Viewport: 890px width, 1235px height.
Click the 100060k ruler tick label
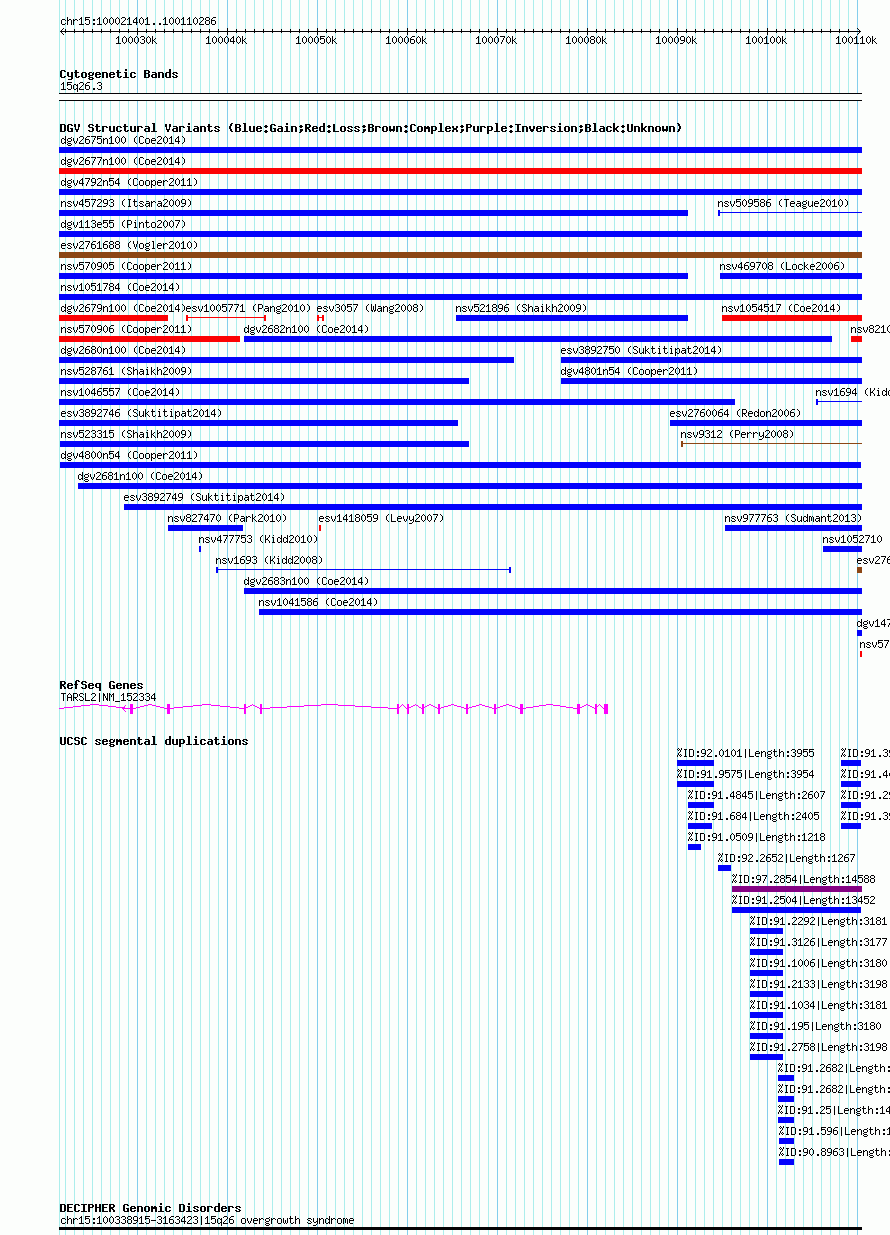pyautogui.click(x=405, y=41)
